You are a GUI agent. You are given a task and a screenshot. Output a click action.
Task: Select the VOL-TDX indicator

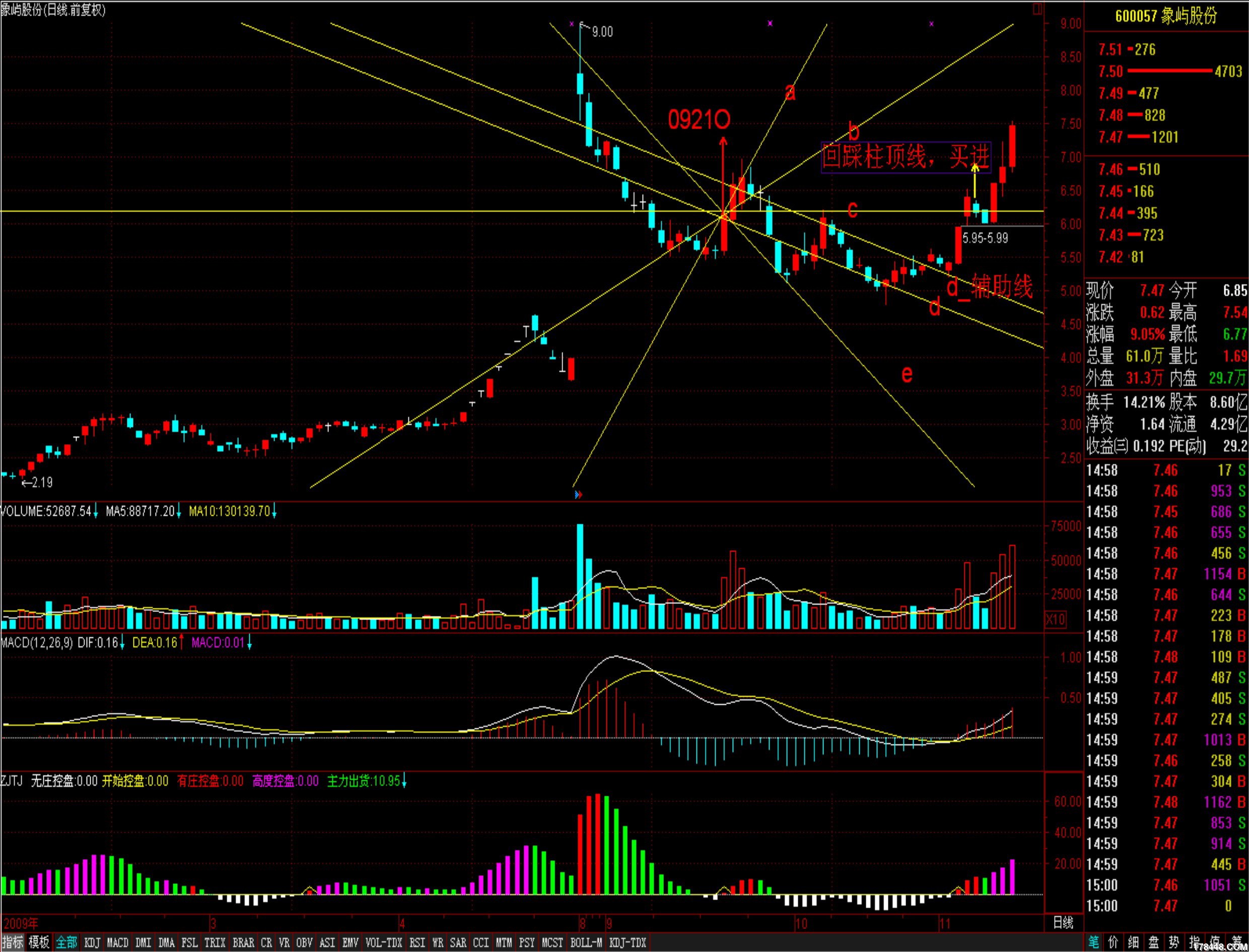(x=384, y=943)
